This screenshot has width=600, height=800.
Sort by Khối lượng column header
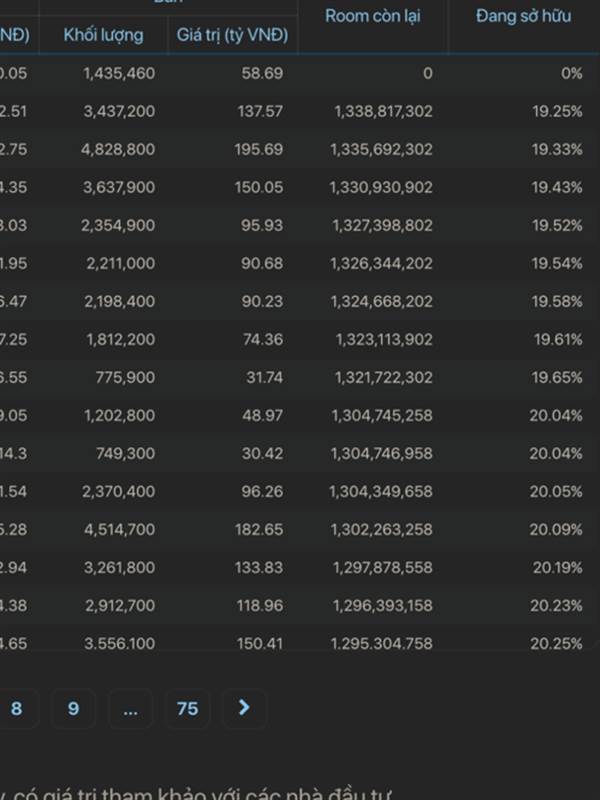click(103, 35)
